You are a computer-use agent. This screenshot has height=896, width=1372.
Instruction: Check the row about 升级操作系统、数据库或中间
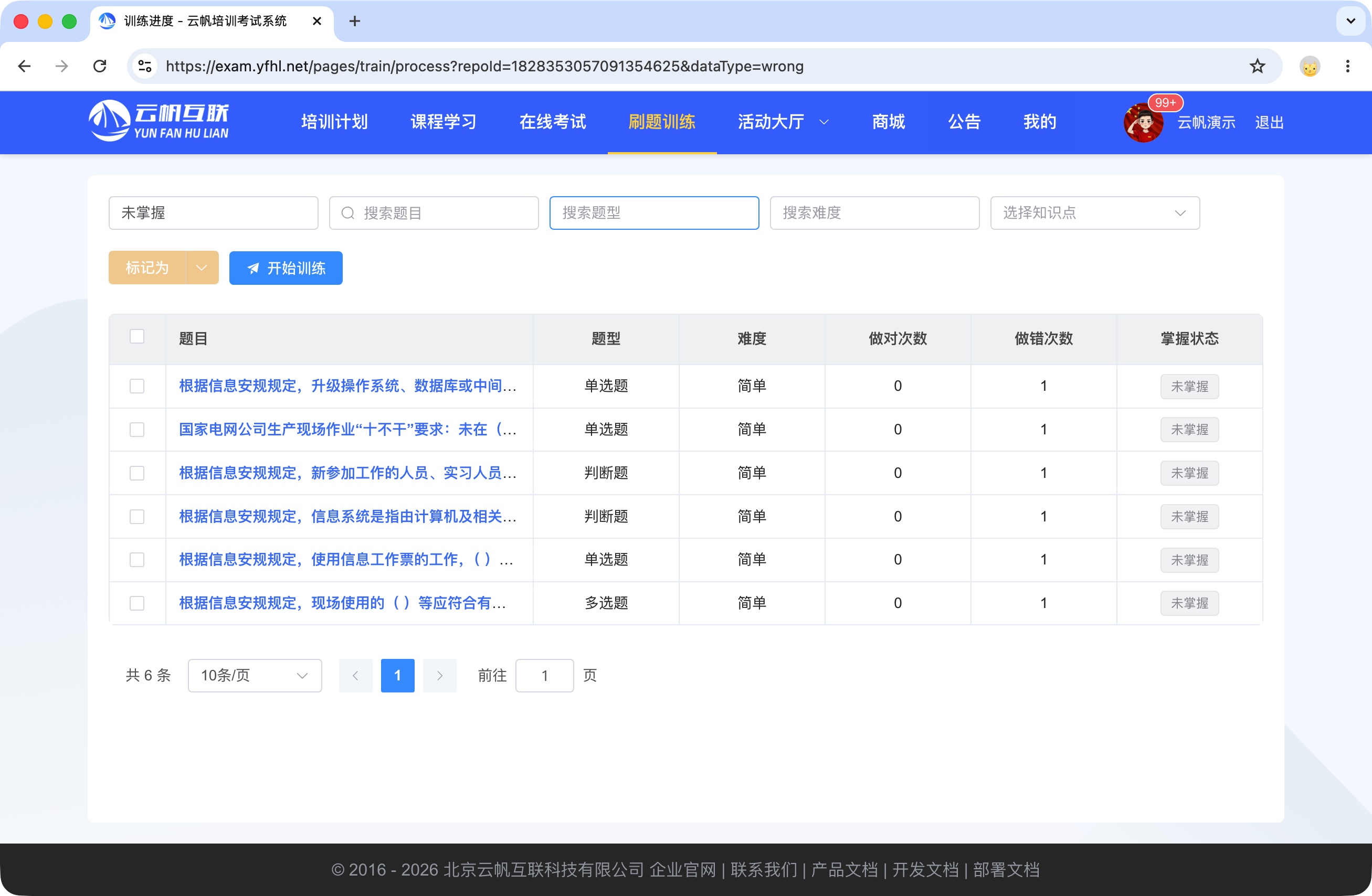[x=136, y=386]
